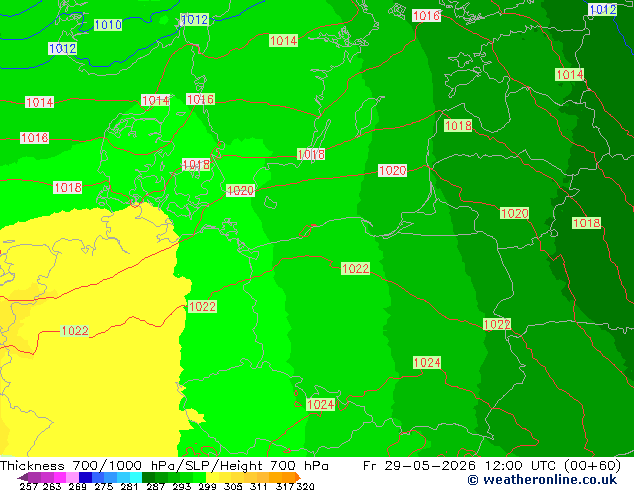
Task: Select the 299 legend value
Action: [207, 486]
